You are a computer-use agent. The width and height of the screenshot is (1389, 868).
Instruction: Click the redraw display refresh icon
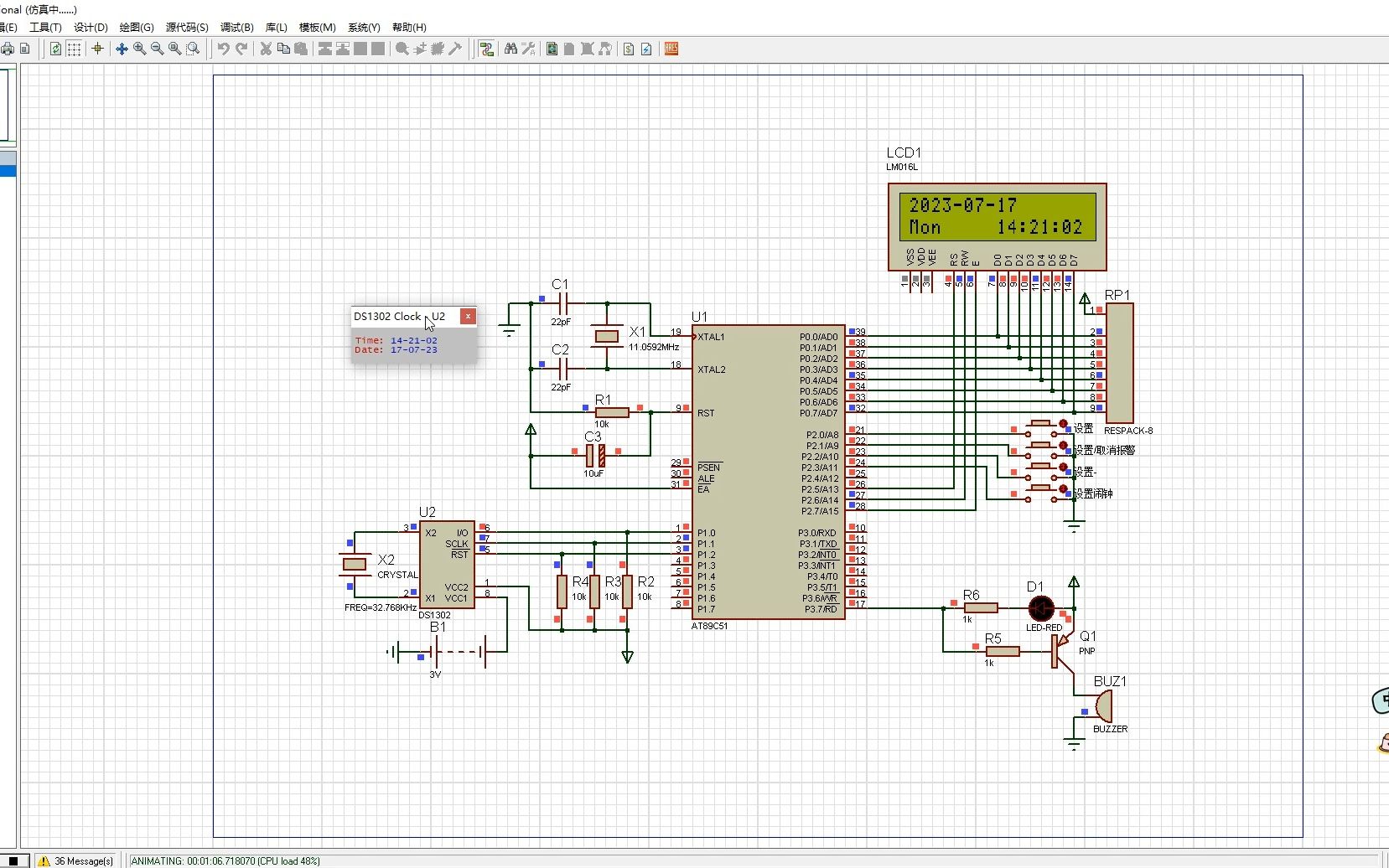click(55, 49)
